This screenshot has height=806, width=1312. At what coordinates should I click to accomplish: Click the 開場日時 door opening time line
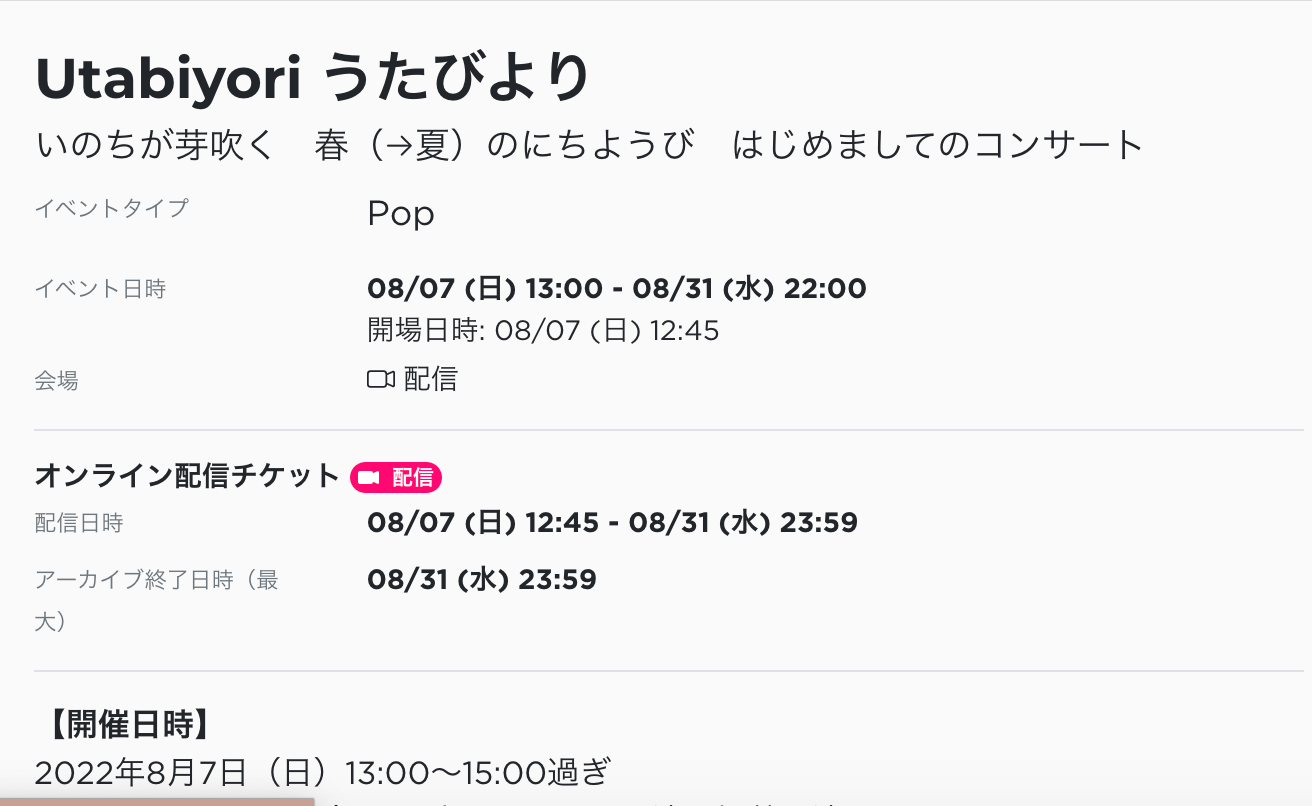(x=543, y=330)
